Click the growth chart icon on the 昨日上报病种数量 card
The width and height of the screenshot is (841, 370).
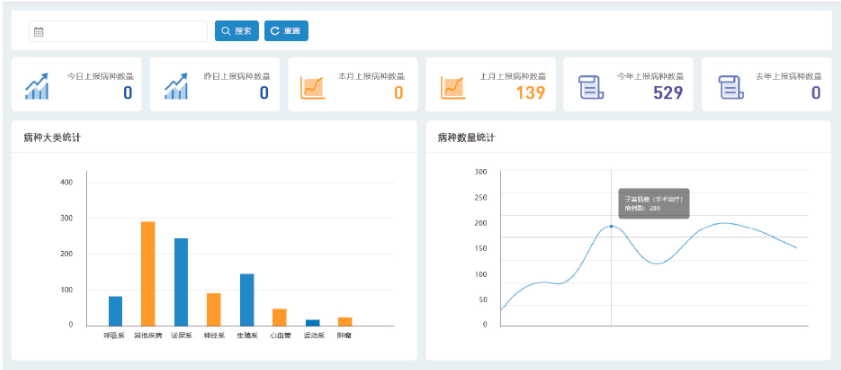click(x=176, y=86)
